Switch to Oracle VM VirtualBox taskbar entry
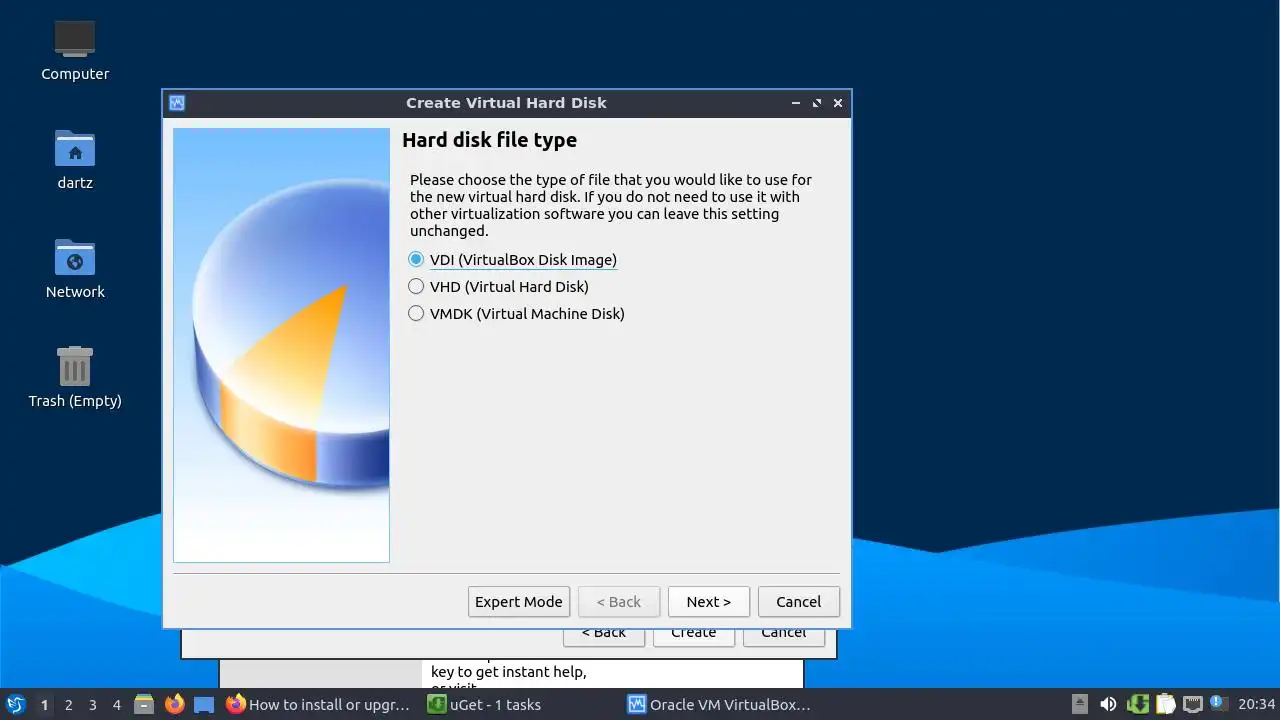 point(719,705)
